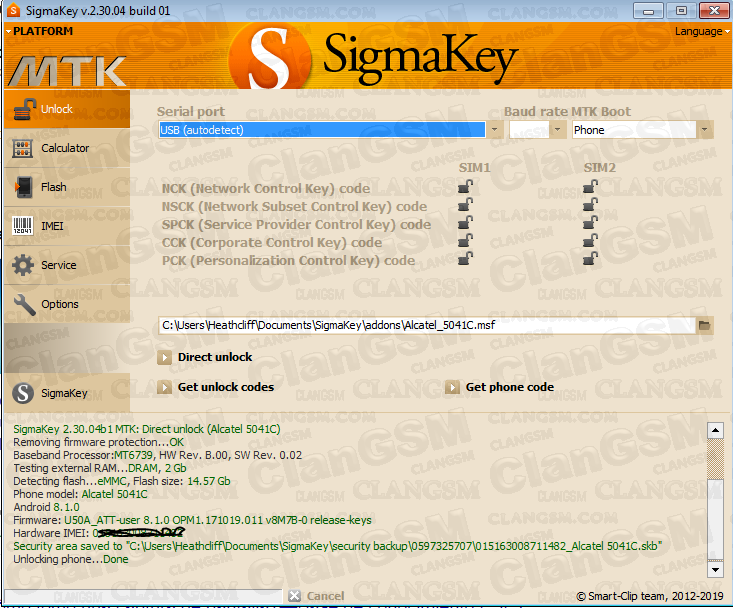Click the log scrollbar down arrow
The image size is (733, 608).
coord(715,569)
